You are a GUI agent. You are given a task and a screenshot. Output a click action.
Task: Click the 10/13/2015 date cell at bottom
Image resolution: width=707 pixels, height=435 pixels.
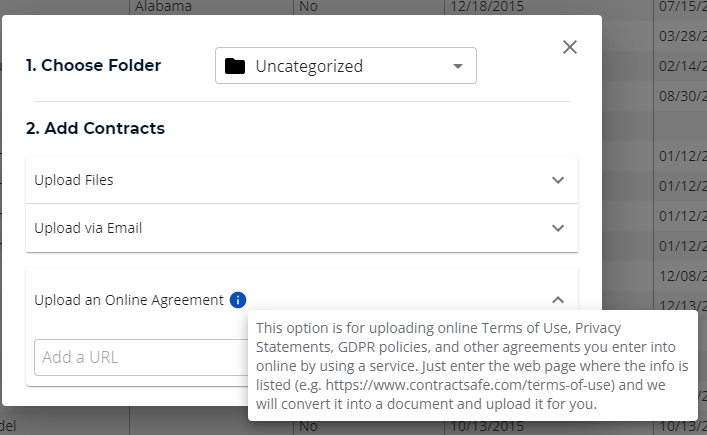tap(487, 426)
